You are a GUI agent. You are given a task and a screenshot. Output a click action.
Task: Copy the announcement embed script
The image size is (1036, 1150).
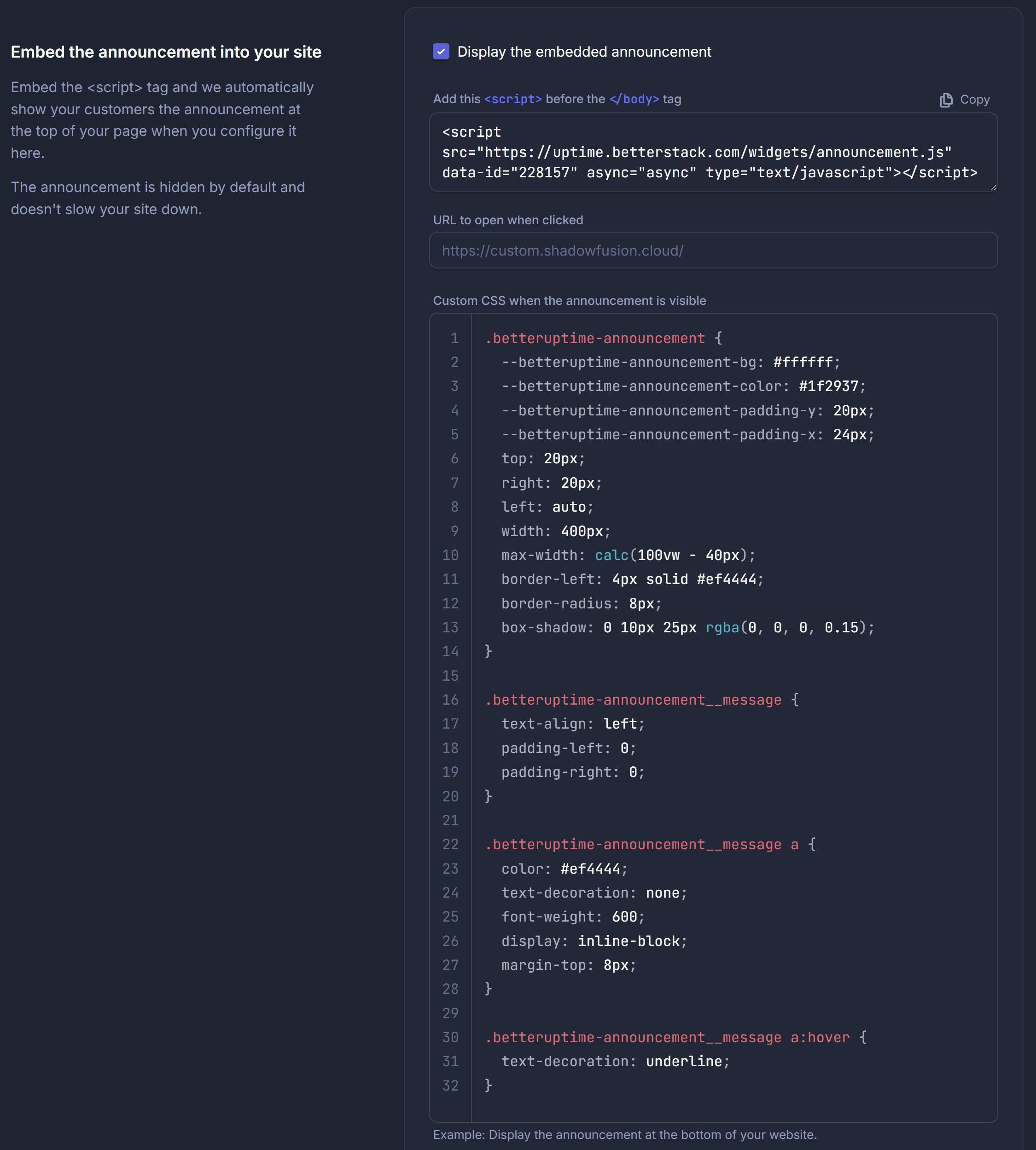(x=964, y=99)
